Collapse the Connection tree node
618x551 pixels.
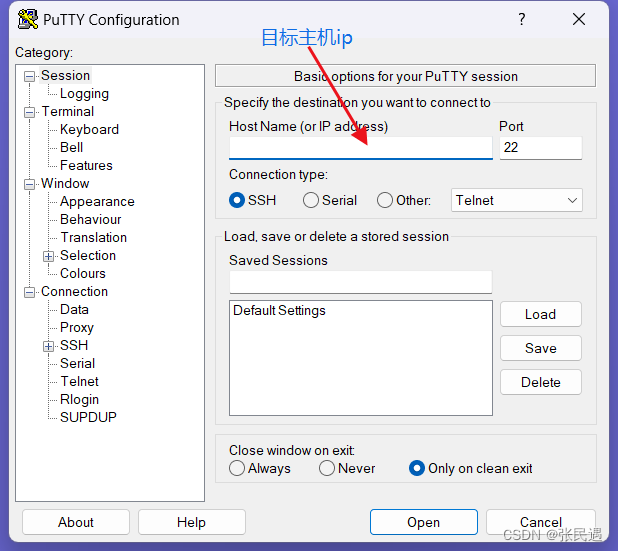30,292
